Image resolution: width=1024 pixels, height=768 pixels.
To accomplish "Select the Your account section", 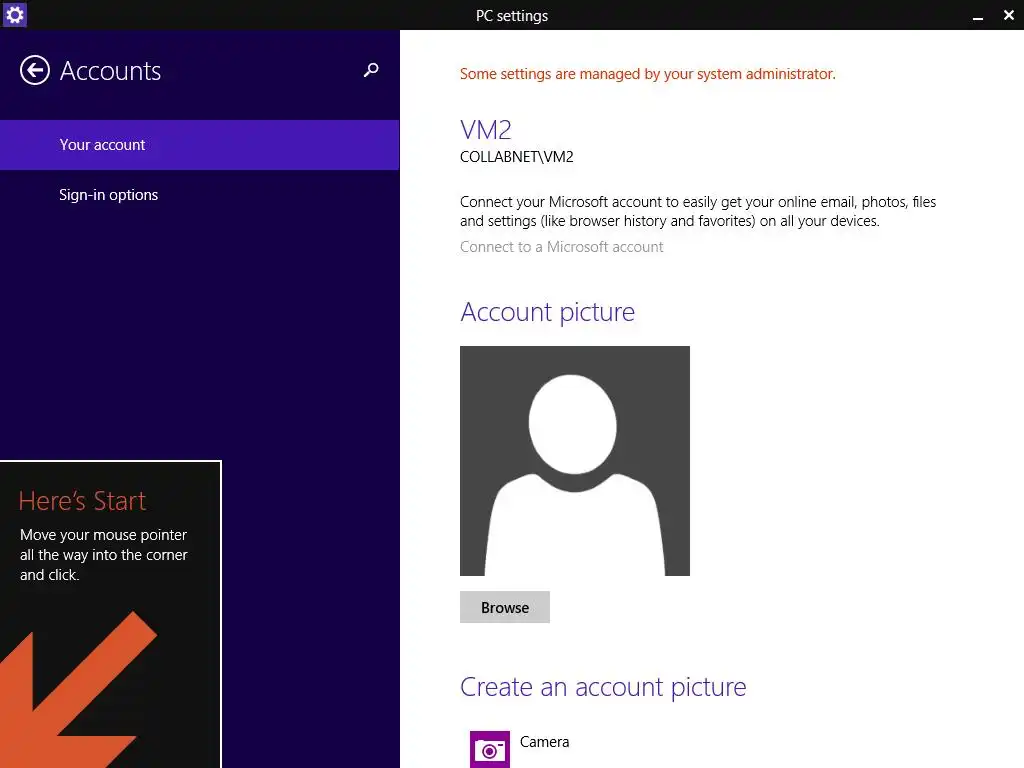I will [200, 145].
